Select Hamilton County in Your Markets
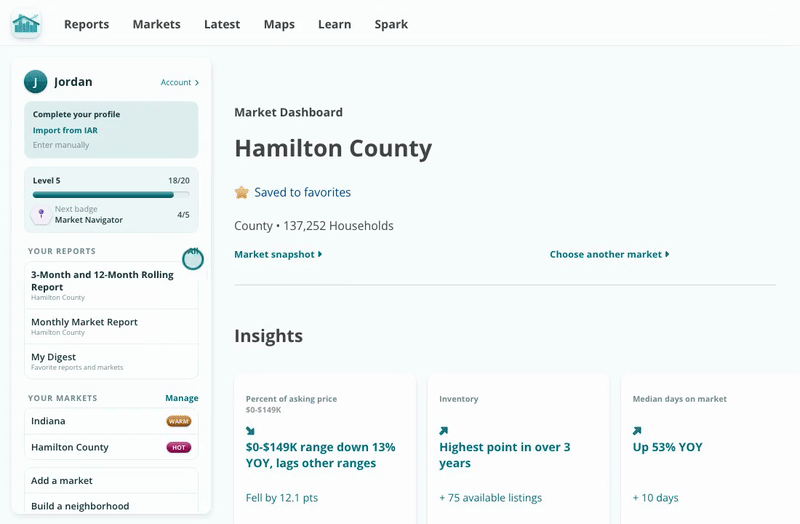 pyautogui.click(x=111, y=447)
